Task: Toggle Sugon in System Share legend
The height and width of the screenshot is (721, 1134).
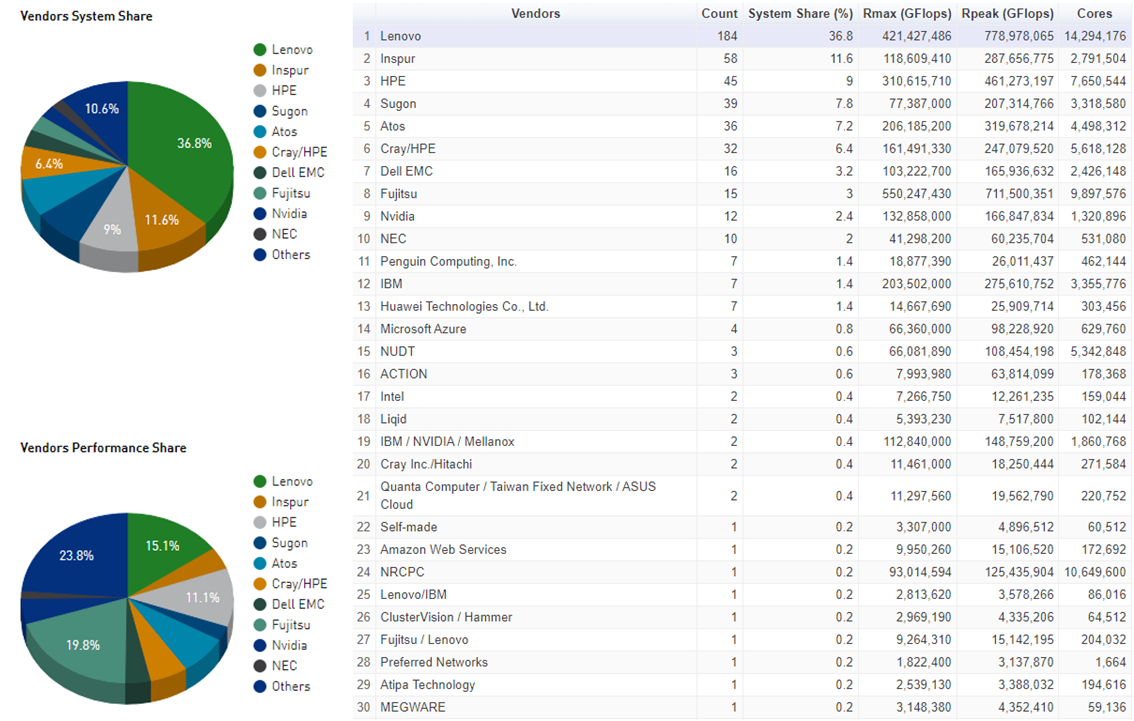Action: (281, 111)
